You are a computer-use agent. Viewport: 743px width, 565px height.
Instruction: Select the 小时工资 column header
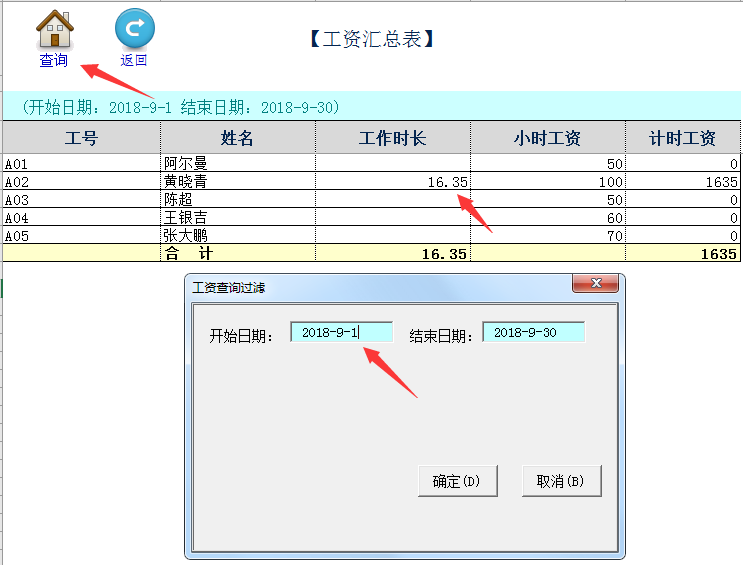click(548, 137)
